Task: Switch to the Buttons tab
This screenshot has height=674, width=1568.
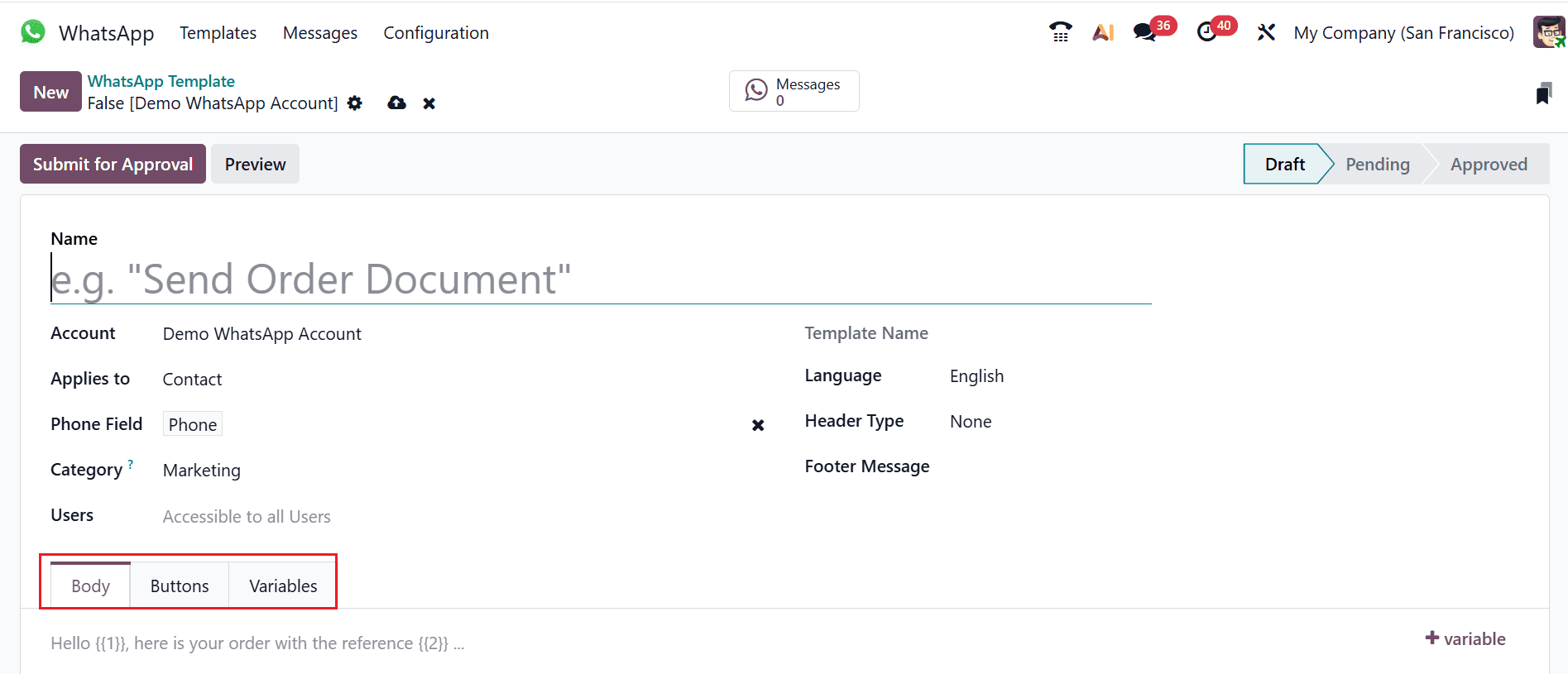Action: click(x=180, y=586)
